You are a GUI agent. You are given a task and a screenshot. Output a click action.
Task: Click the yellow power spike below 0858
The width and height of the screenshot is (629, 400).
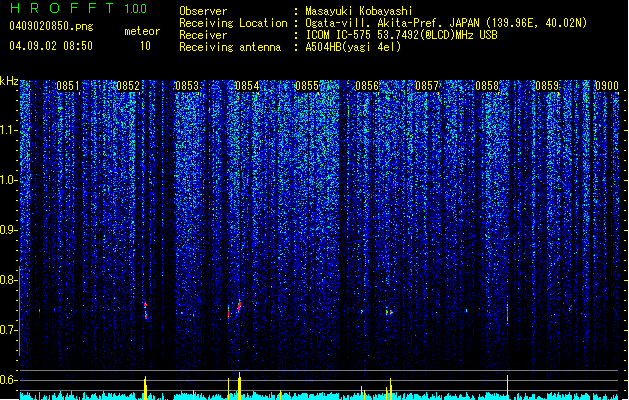pos(507,387)
